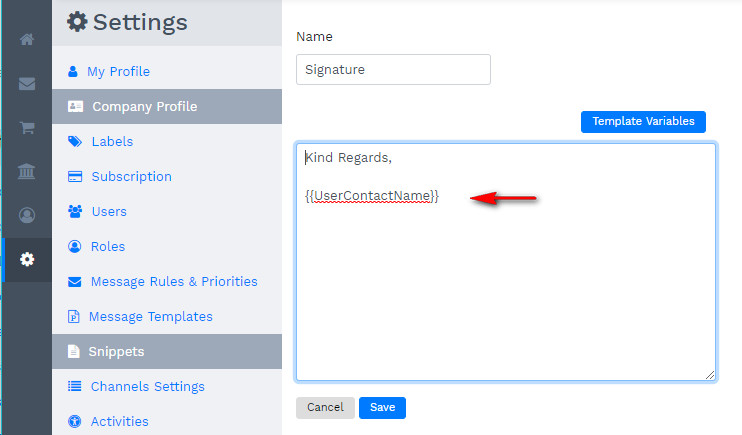Select Message Templates in settings list

(150, 317)
